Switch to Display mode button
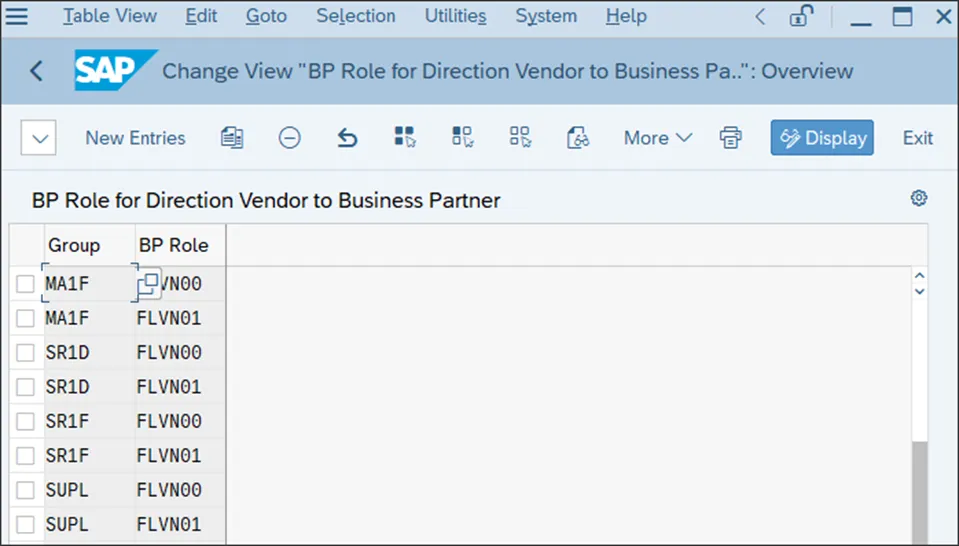The width and height of the screenshot is (959, 546). tap(822, 138)
